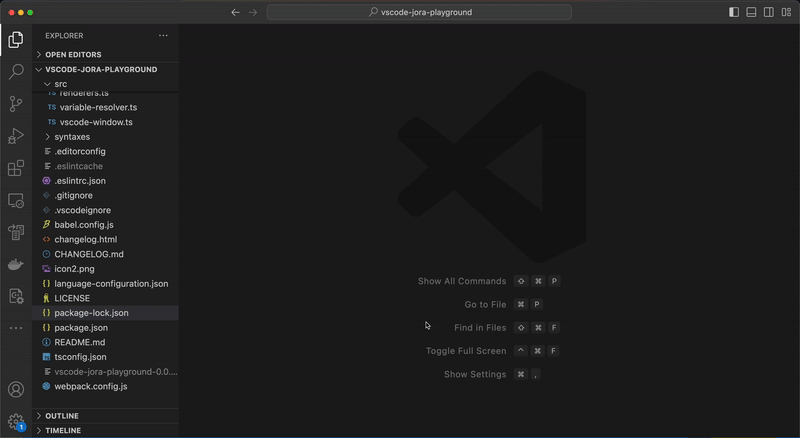Expand the Outline section

[106, 416]
